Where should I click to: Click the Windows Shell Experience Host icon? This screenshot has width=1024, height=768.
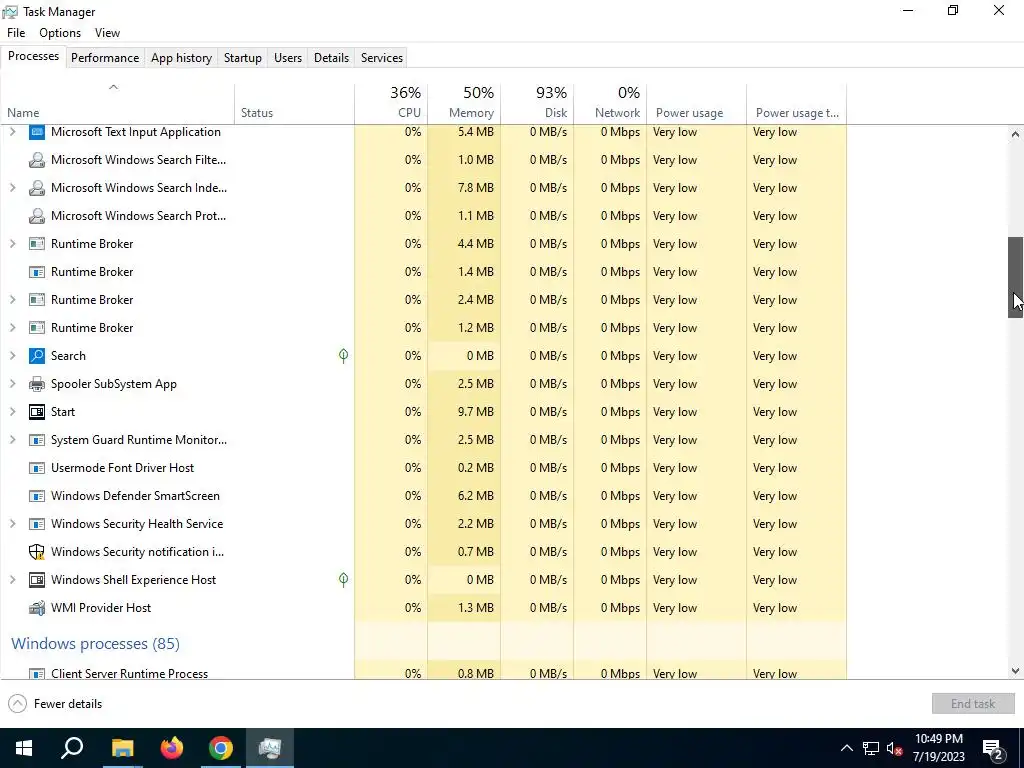(x=37, y=580)
